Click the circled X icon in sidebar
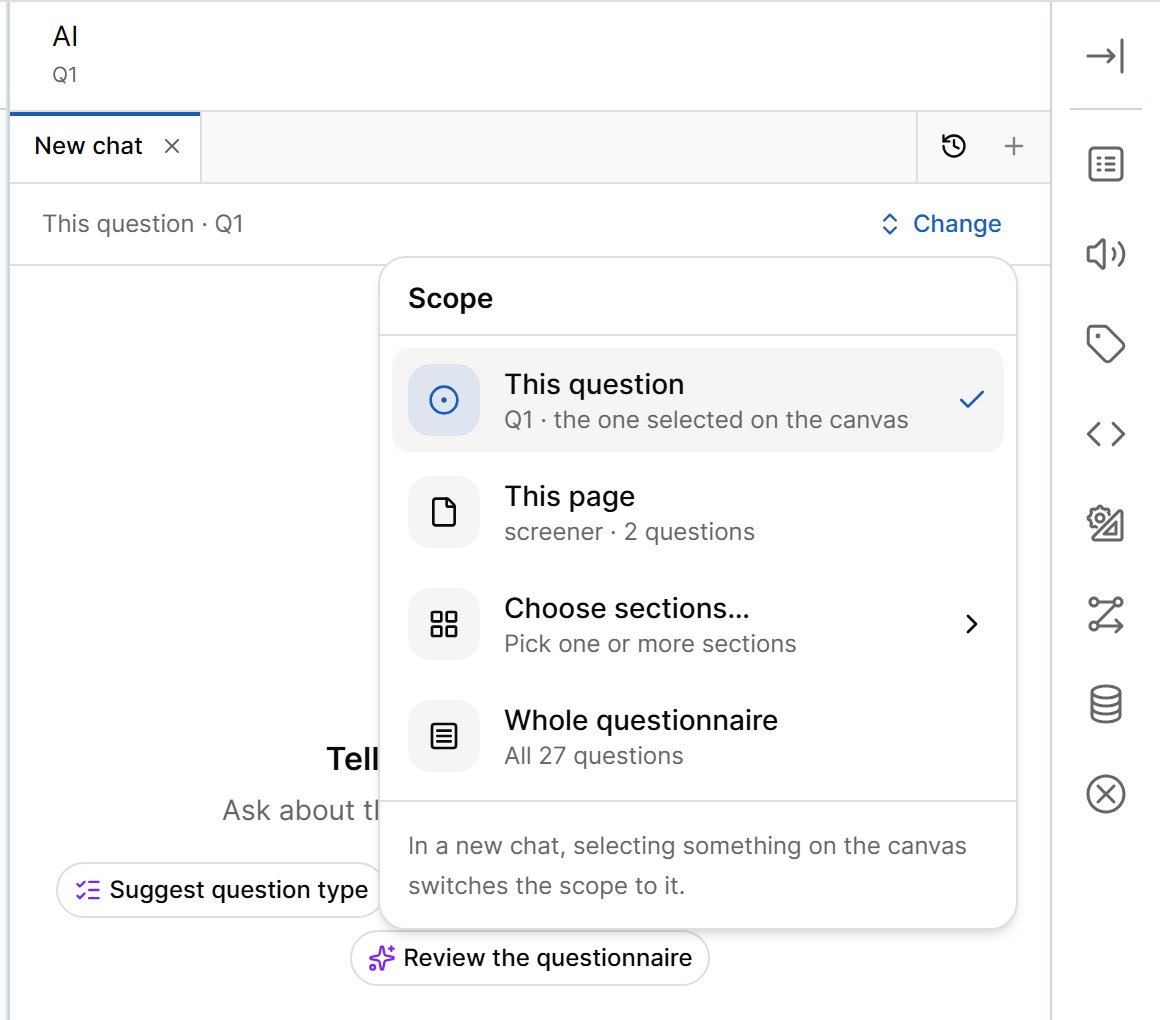Image resolution: width=1160 pixels, height=1020 pixels. 1105,794
